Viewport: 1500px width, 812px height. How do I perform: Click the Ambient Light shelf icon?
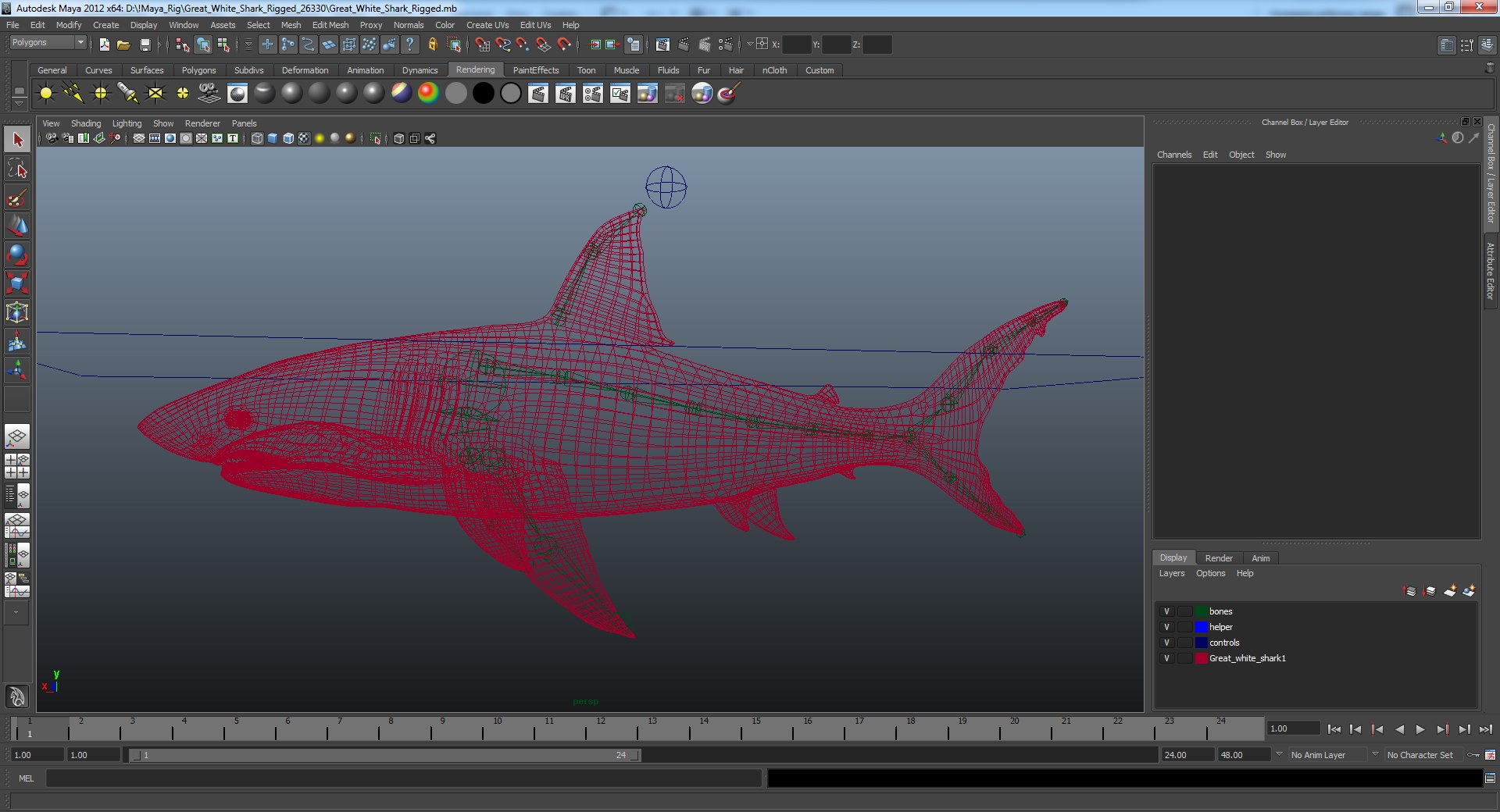click(46, 94)
